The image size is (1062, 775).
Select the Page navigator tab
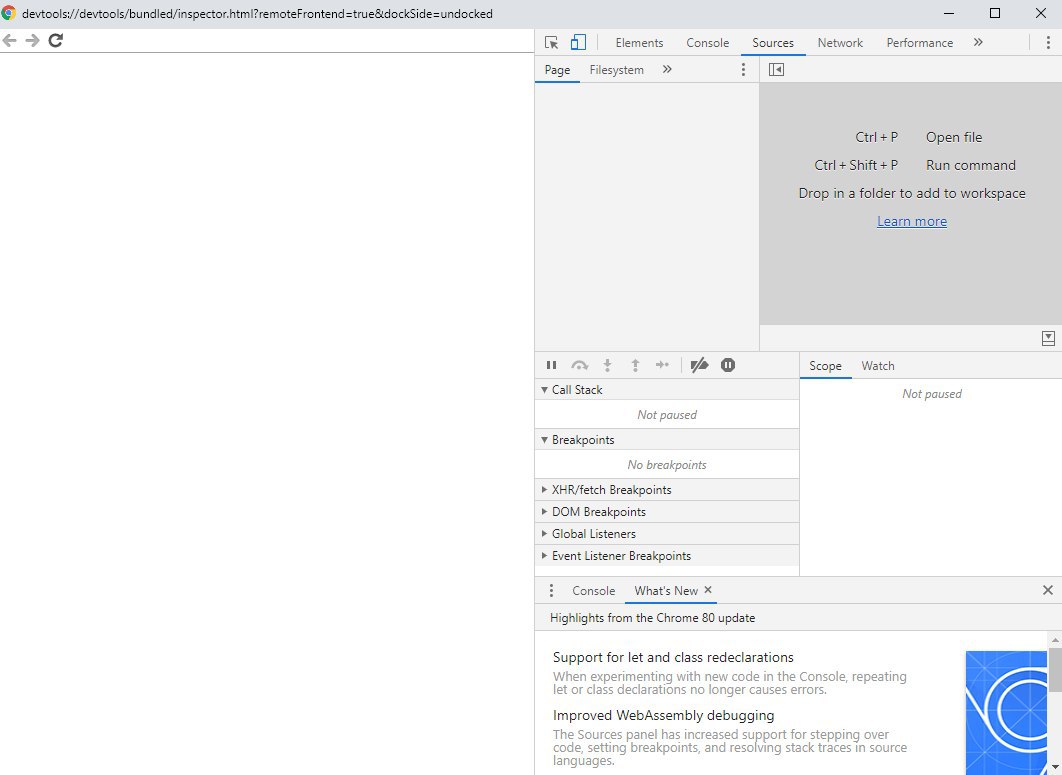tap(557, 70)
